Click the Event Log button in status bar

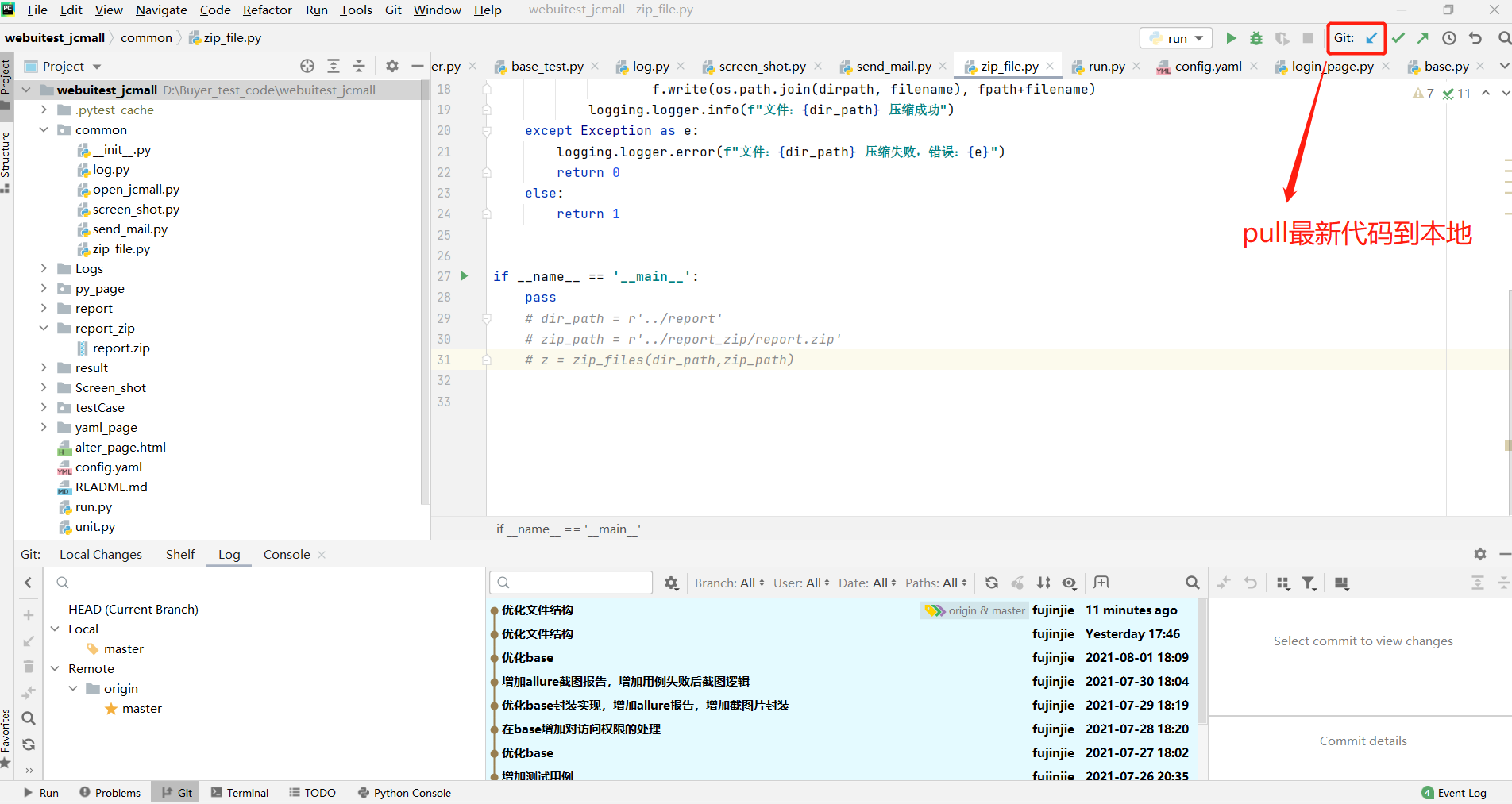pos(1454,792)
